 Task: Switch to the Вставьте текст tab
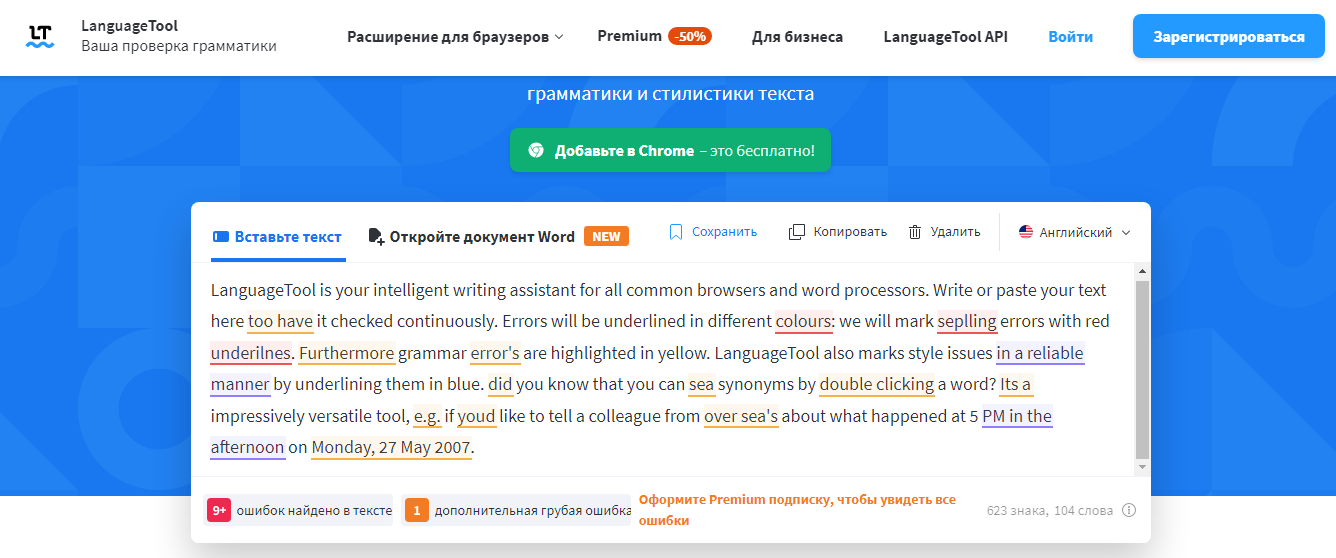(x=277, y=237)
